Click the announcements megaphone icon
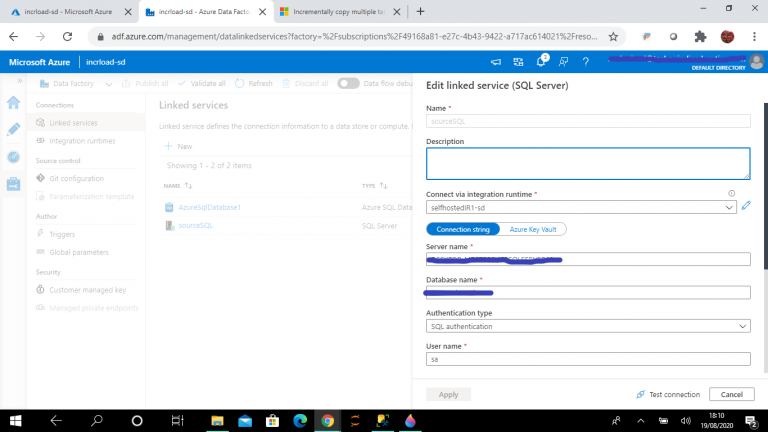Screen dimensions: 768x432 coord(496,62)
